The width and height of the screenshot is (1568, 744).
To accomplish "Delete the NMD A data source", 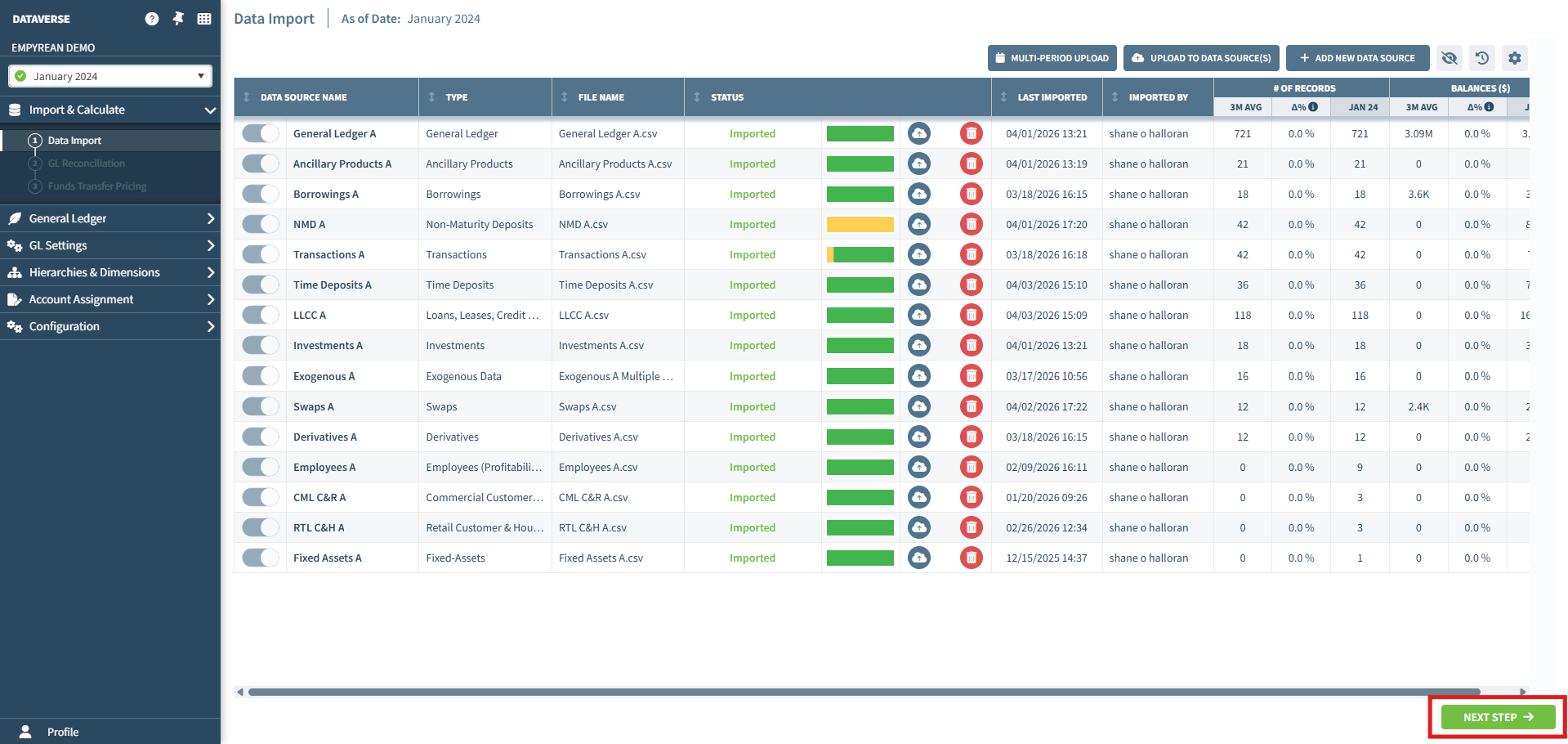I will [971, 224].
